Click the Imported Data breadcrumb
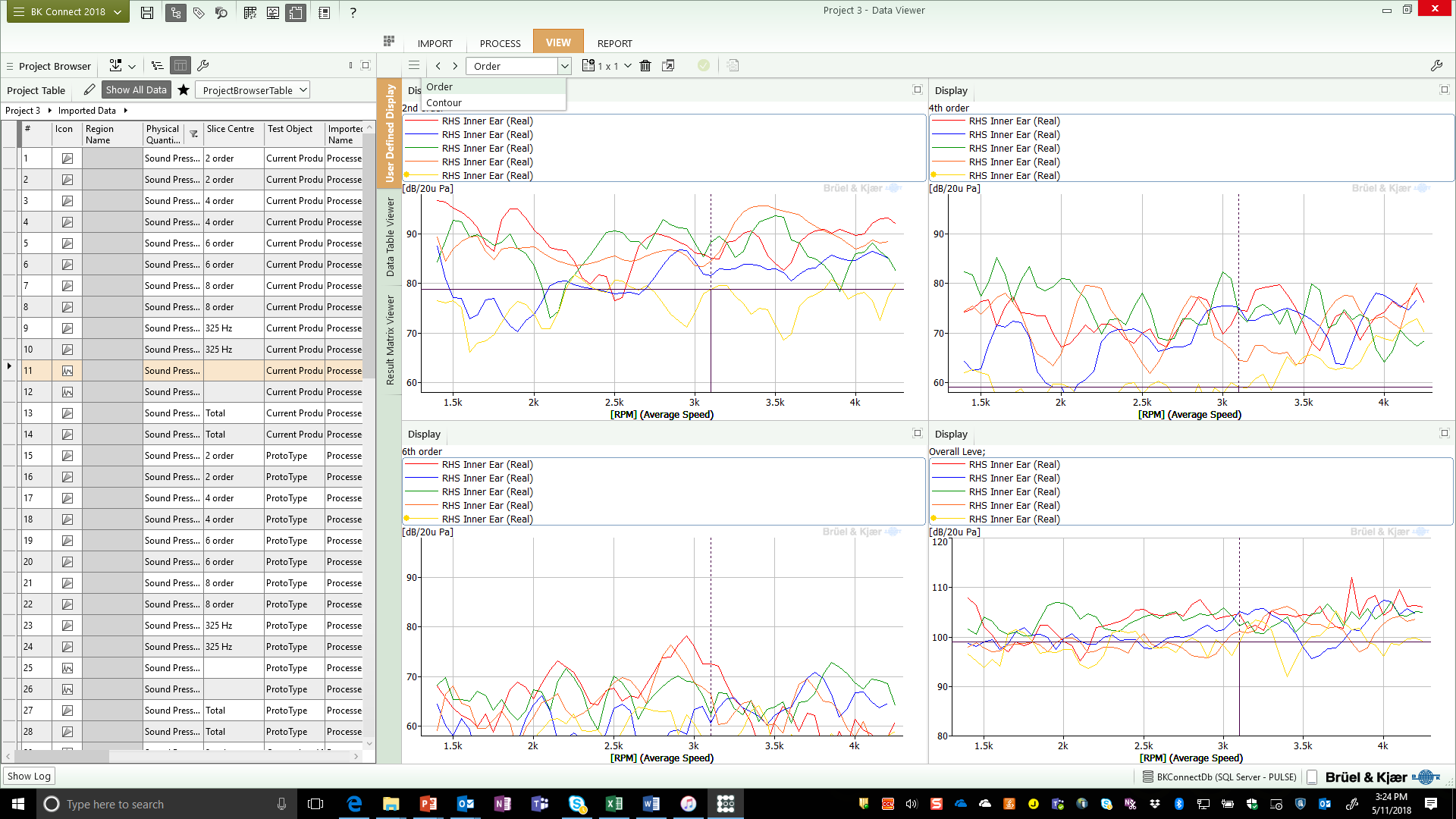1456x819 pixels. pos(87,111)
